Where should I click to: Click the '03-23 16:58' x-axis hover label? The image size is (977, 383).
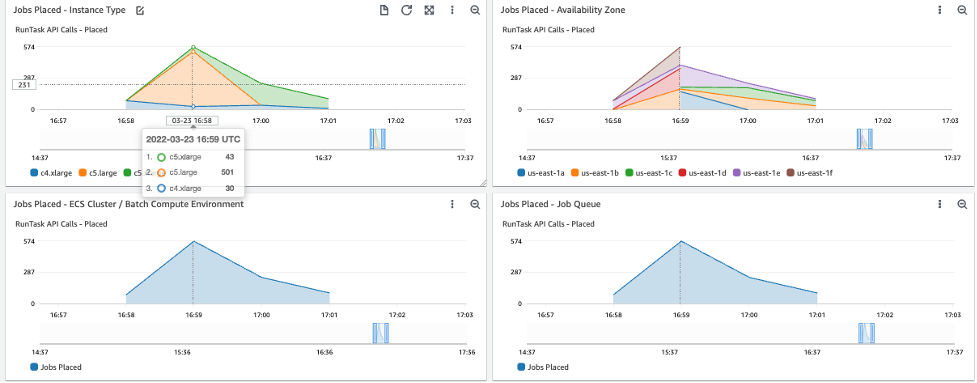click(192, 121)
